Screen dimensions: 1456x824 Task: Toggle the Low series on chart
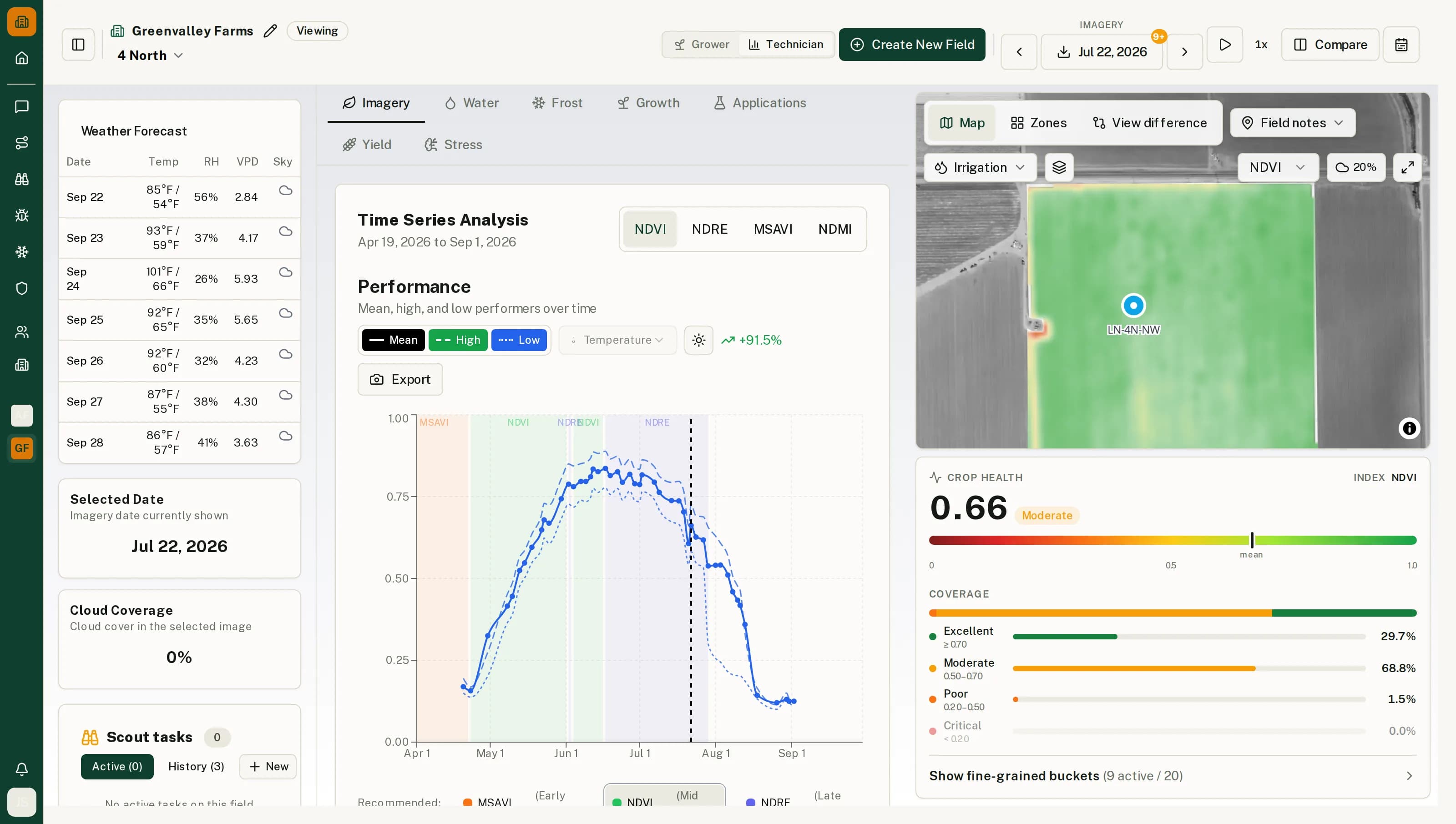pos(519,340)
